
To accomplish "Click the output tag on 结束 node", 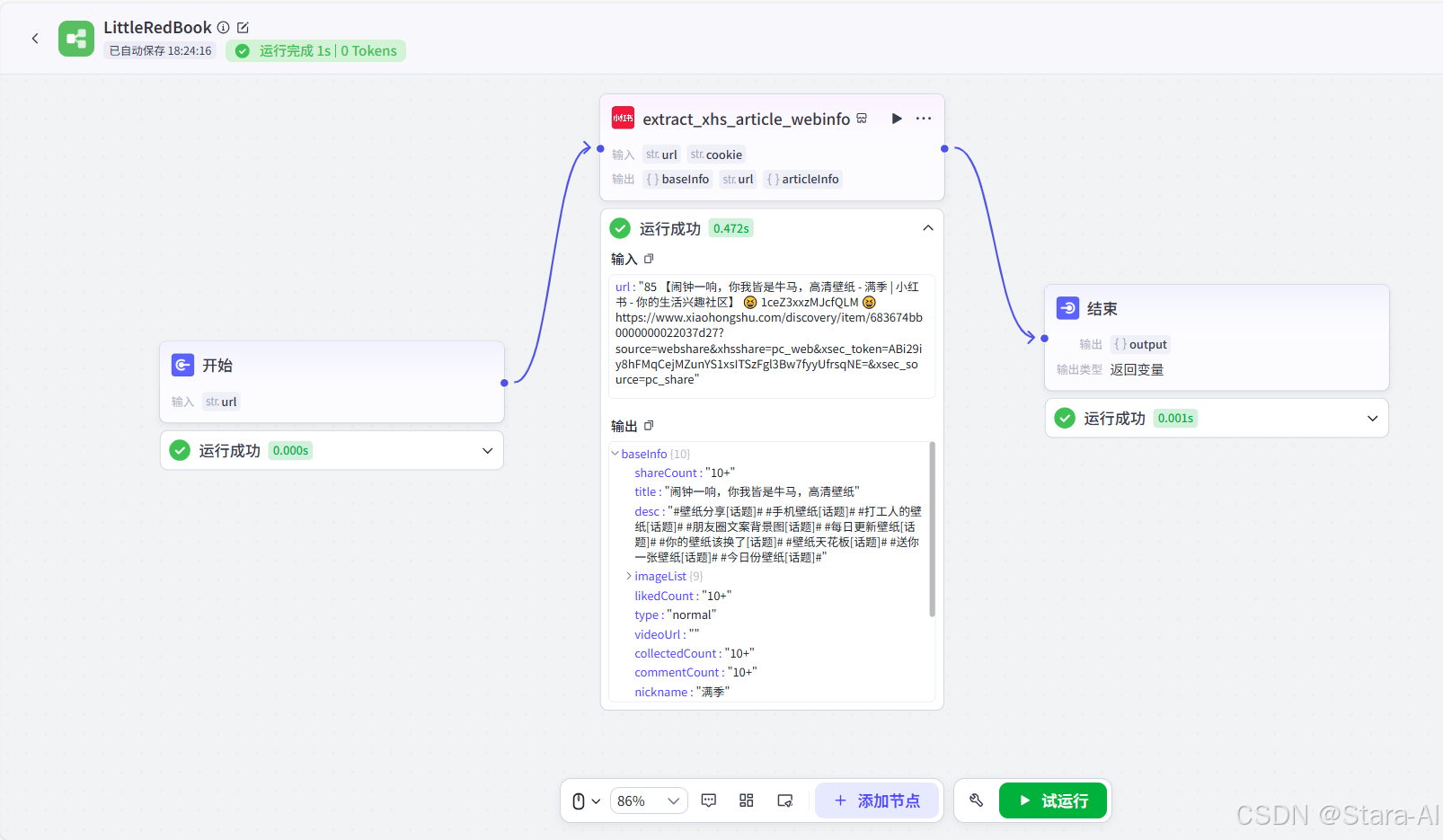I will pos(1140,344).
